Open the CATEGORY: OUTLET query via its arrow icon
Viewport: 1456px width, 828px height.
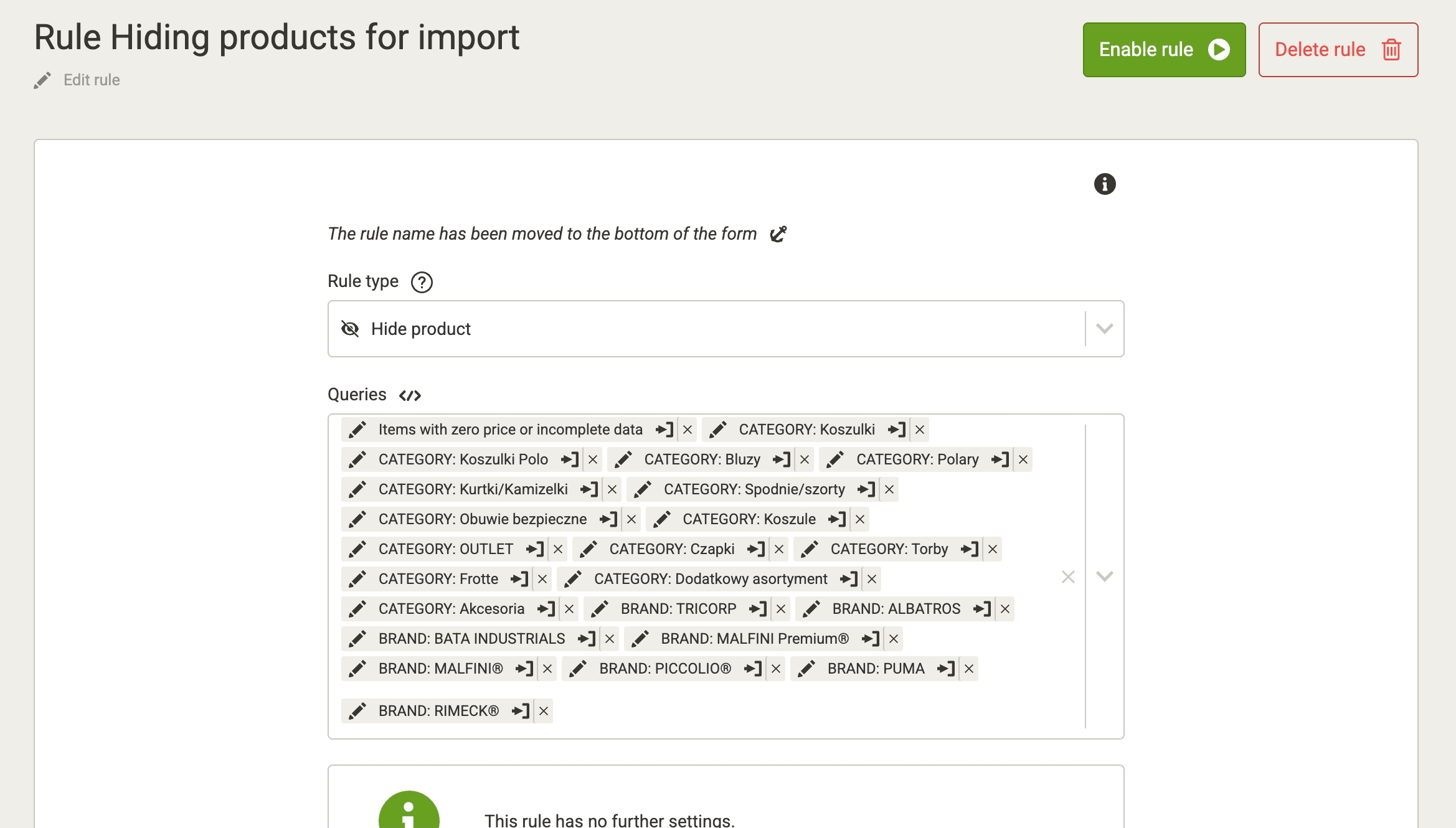pyautogui.click(x=535, y=549)
